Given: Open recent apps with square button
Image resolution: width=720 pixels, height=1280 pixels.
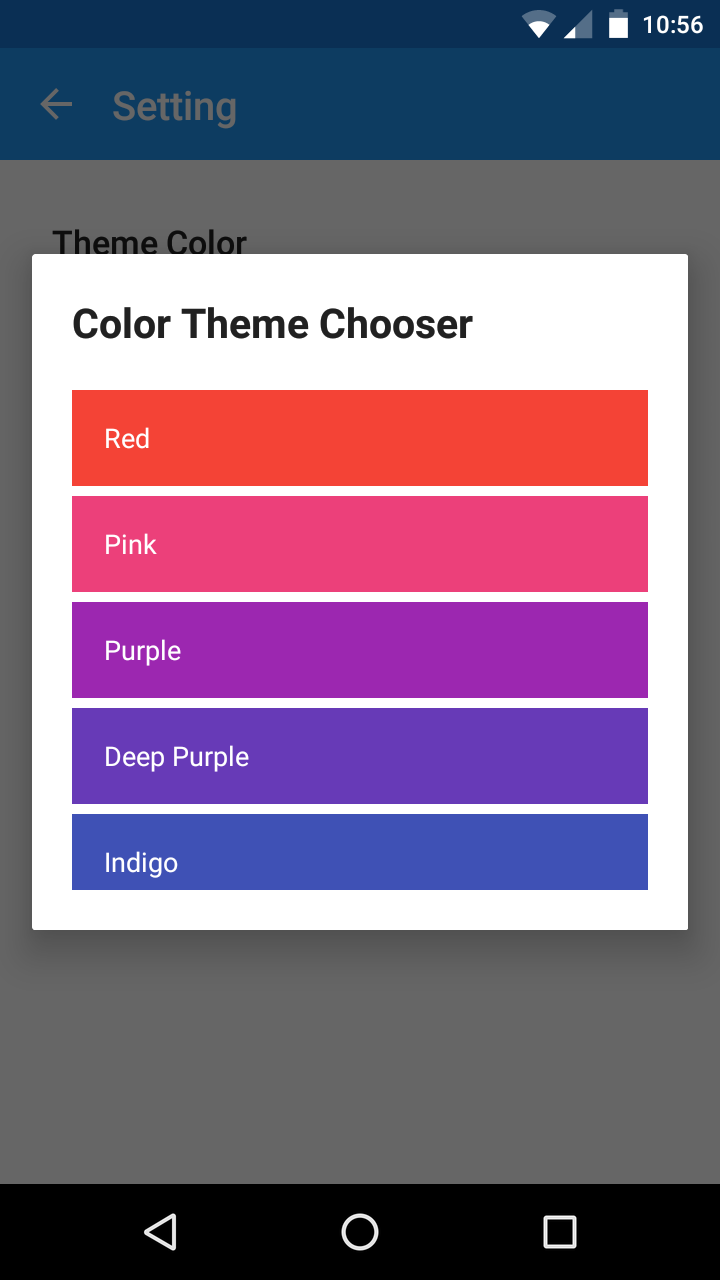Looking at the screenshot, I should (560, 1232).
